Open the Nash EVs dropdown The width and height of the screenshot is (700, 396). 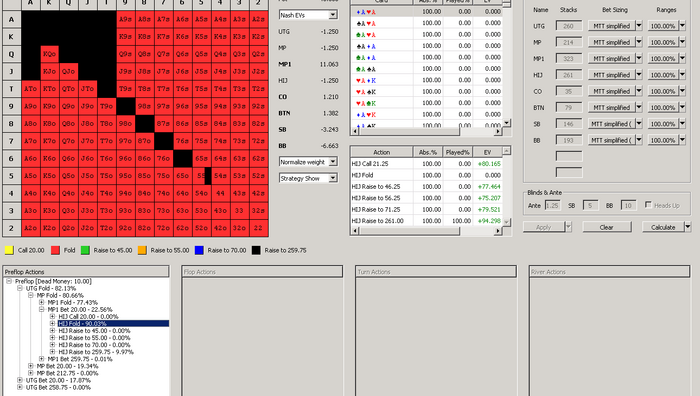pos(333,15)
